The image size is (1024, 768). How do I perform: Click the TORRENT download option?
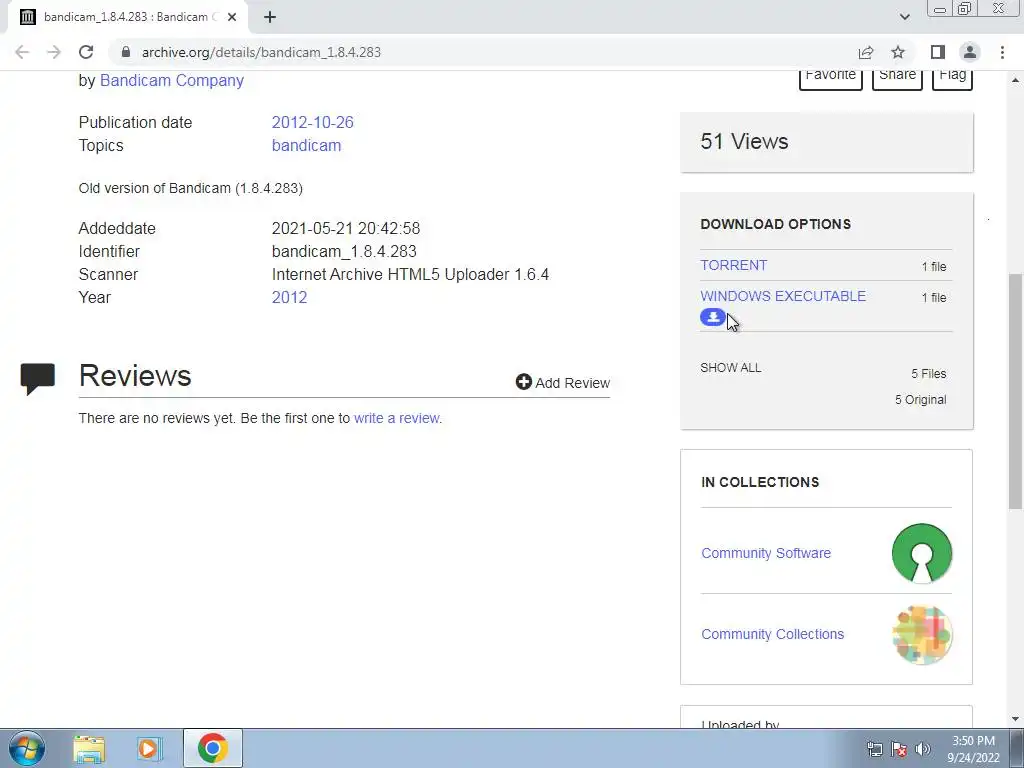pyautogui.click(x=733, y=265)
